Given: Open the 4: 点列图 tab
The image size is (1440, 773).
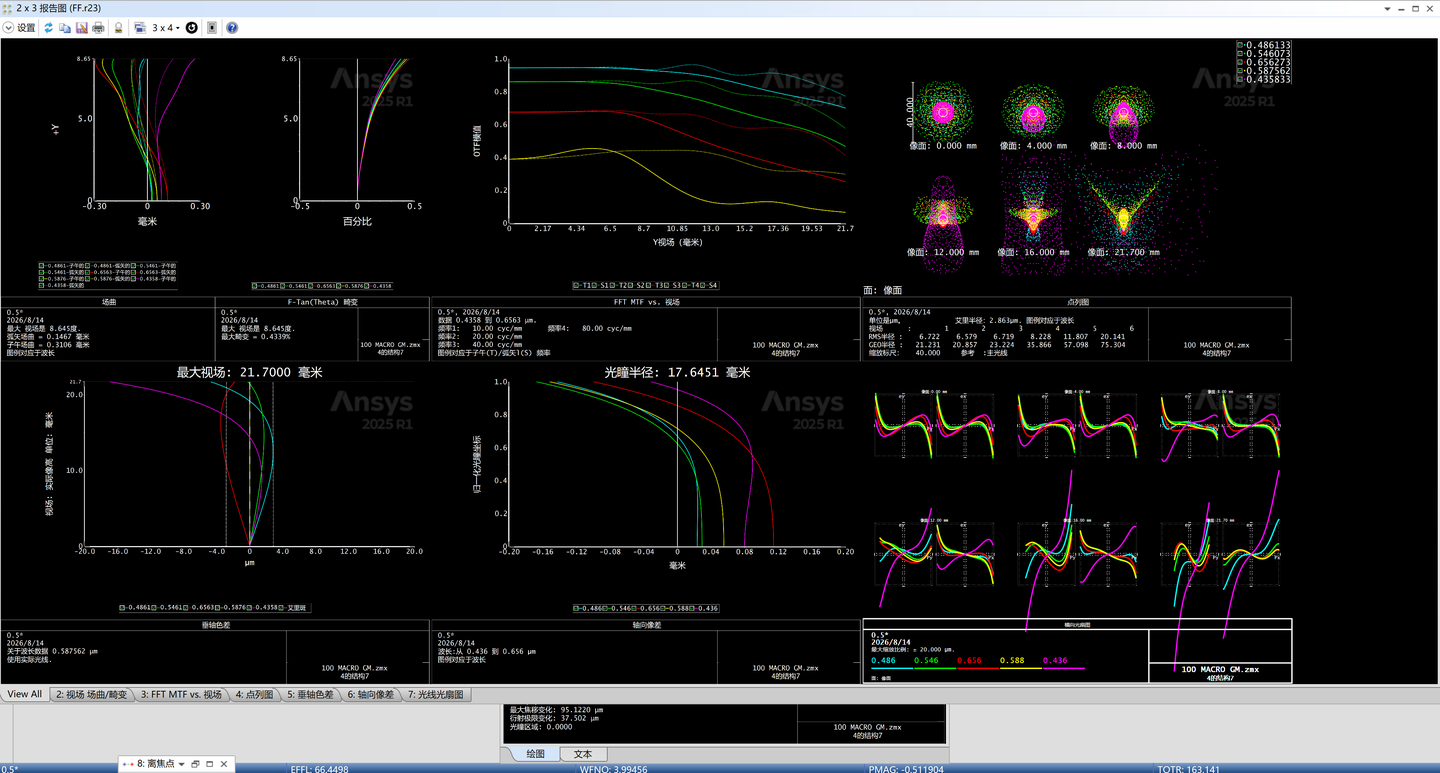Looking at the screenshot, I should tap(255, 694).
